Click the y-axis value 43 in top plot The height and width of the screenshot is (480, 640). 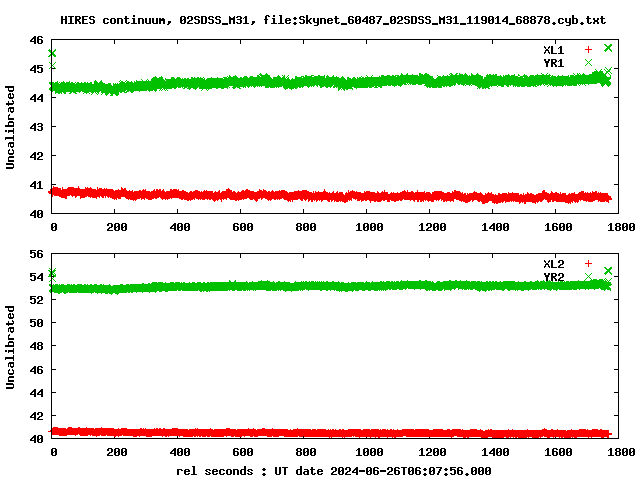tap(36, 127)
